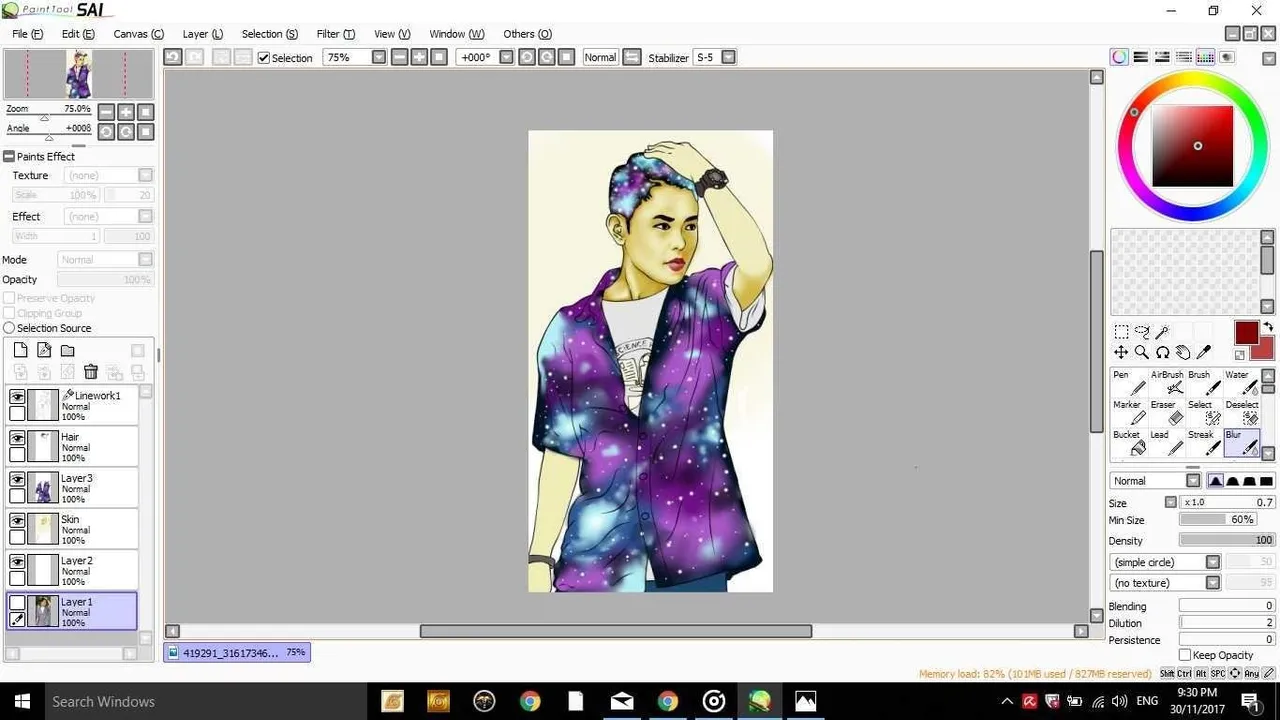Open the layer Mode dropdown
The width and height of the screenshot is (1280, 720).
click(x=145, y=259)
